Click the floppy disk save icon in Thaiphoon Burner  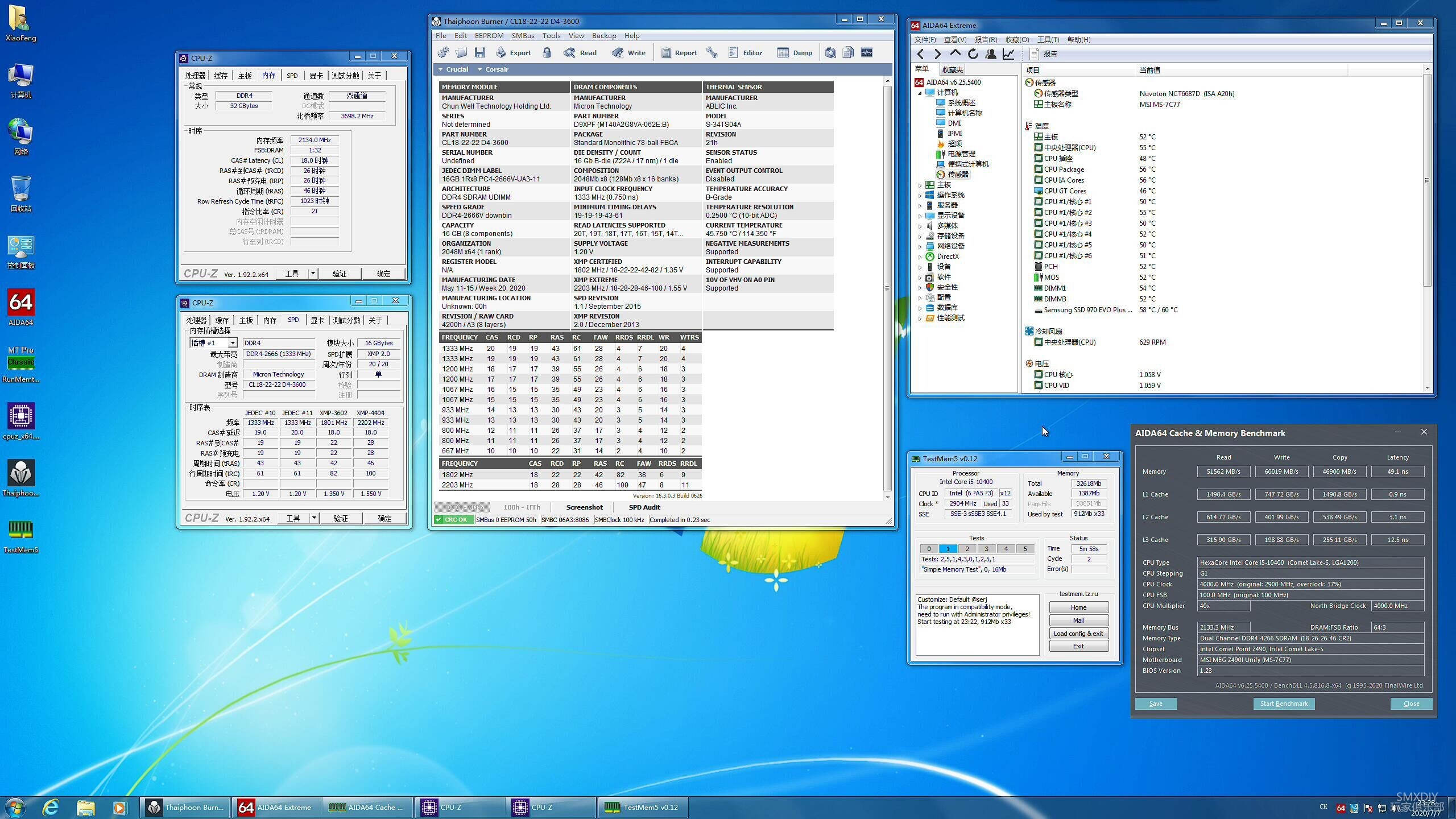point(479,53)
